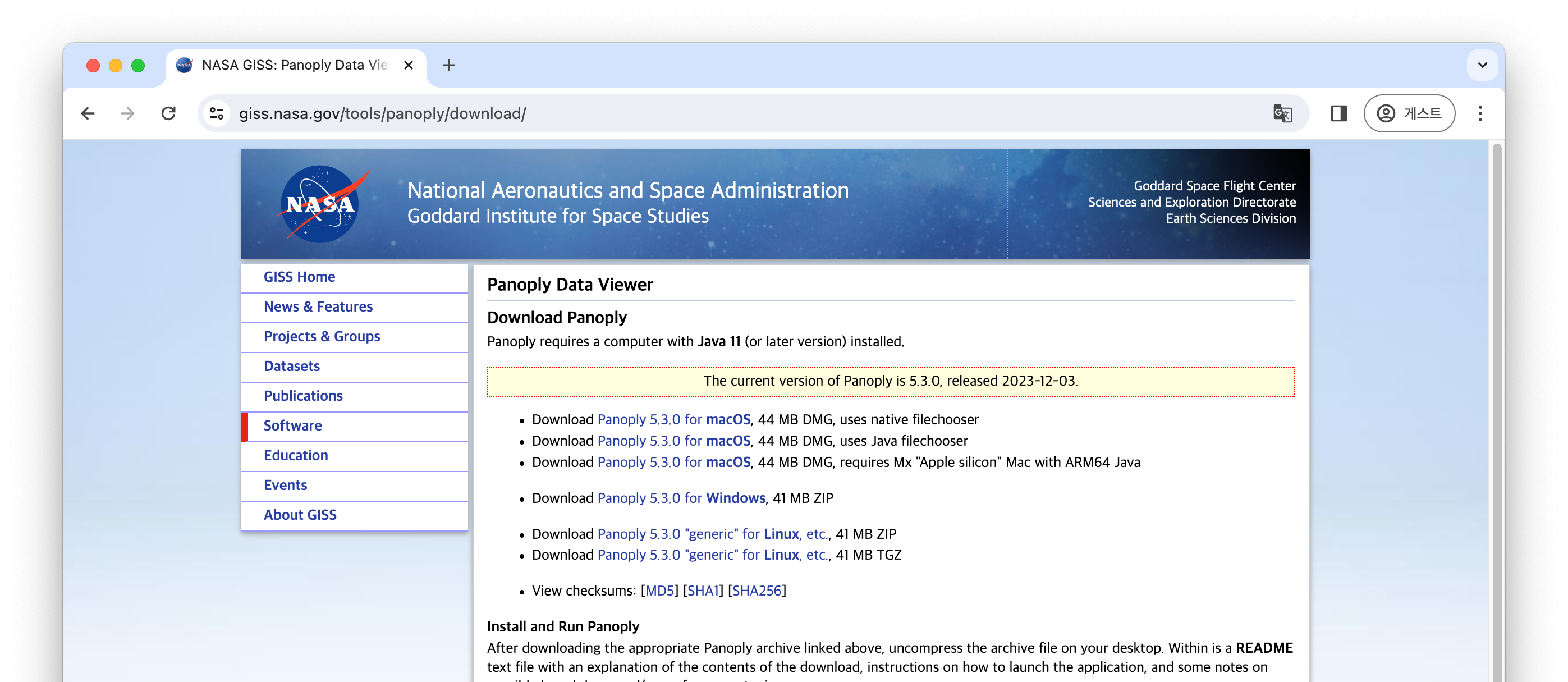1568x682 pixels.
Task: Click the forward navigation arrow
Action: coord(128,113)
